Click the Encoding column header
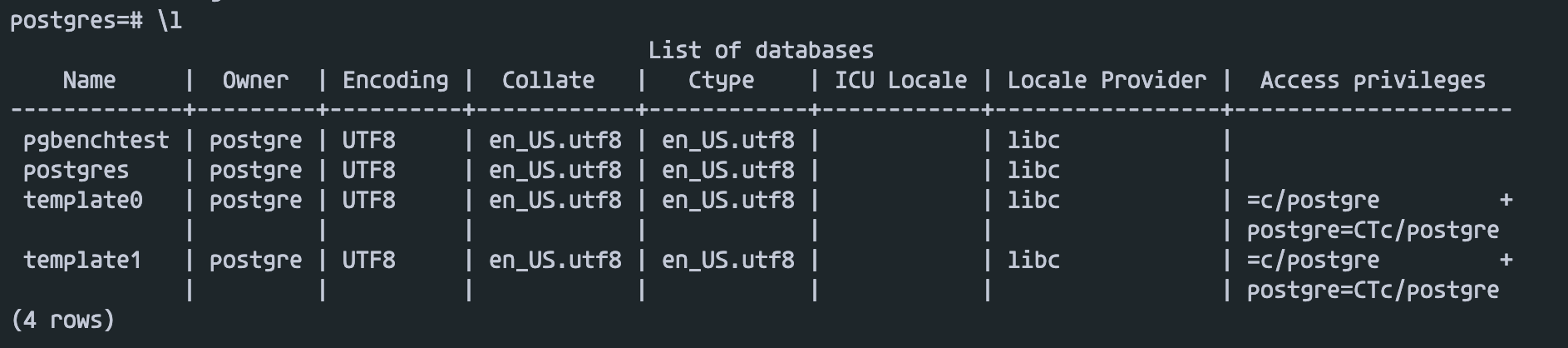Screen dimensions: 1568x348 click(395, 81)
